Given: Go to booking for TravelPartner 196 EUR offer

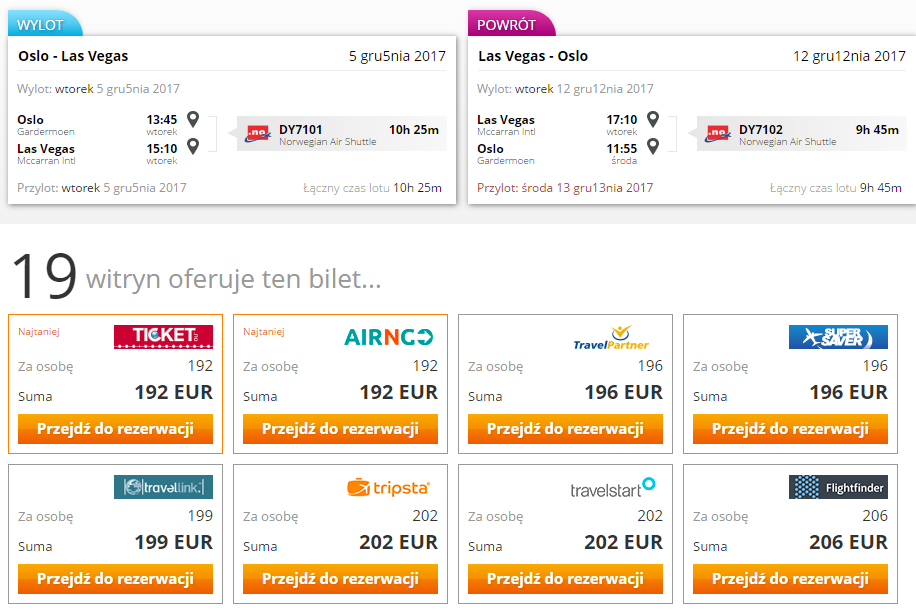Looking at the screenshot, I should point(565,429).
